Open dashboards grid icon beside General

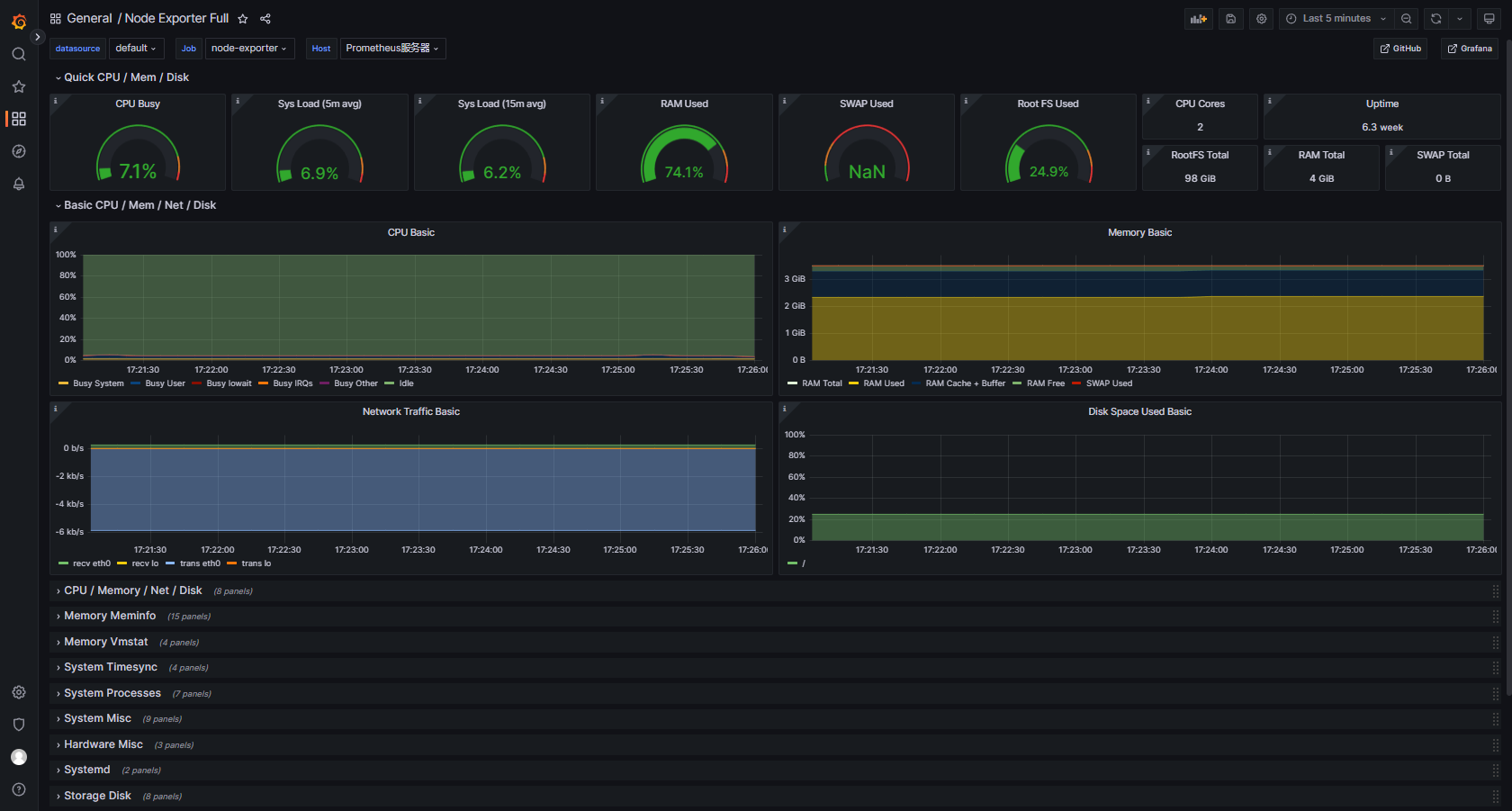pos(56,19)
